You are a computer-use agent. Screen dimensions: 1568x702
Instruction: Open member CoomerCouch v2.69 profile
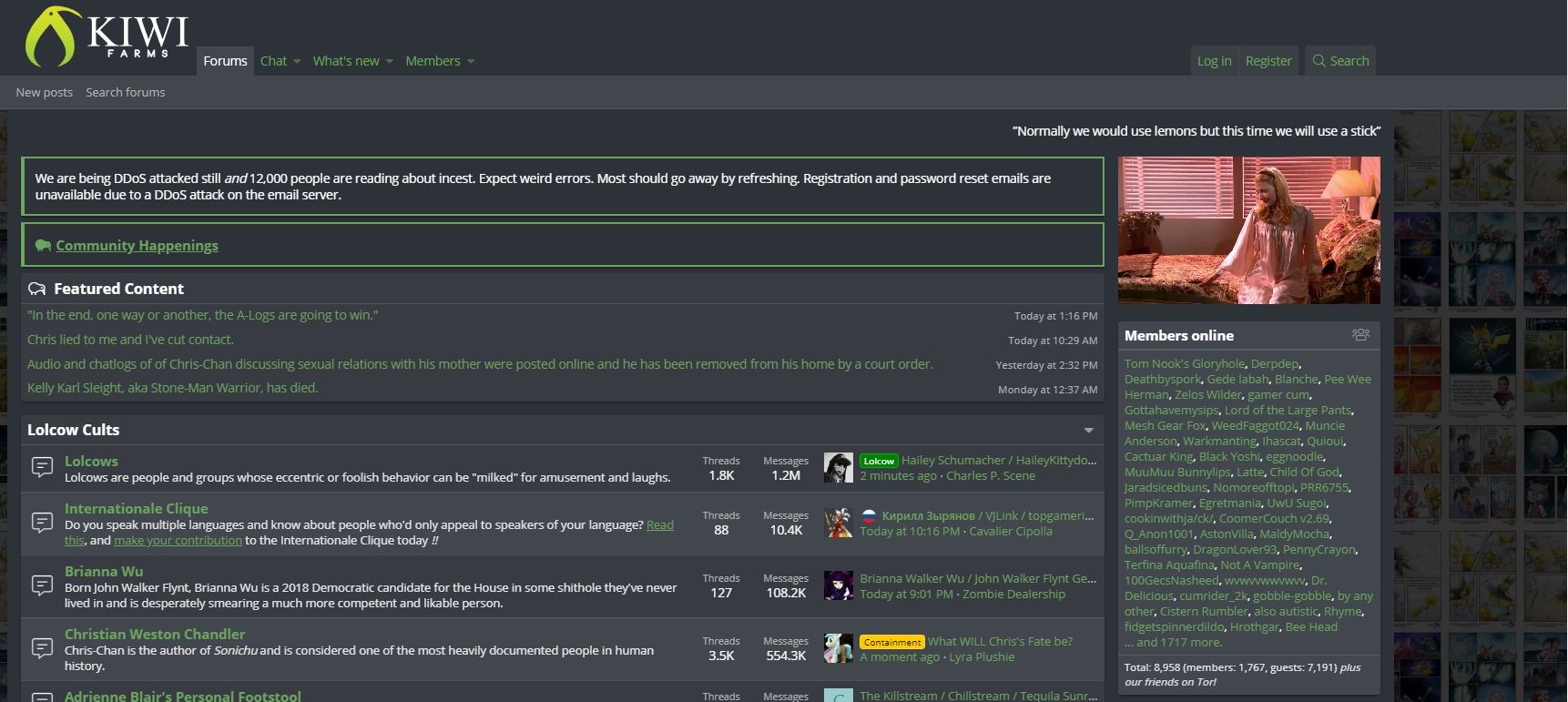click(1275, 519)
